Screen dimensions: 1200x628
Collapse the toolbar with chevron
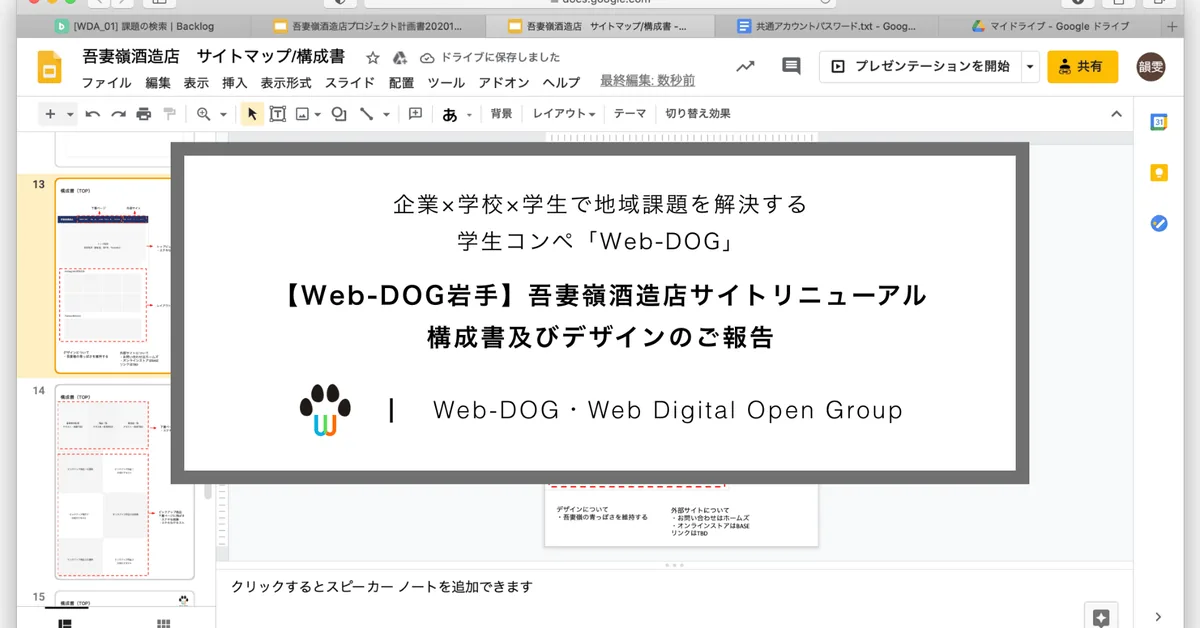coord(1117,114)
